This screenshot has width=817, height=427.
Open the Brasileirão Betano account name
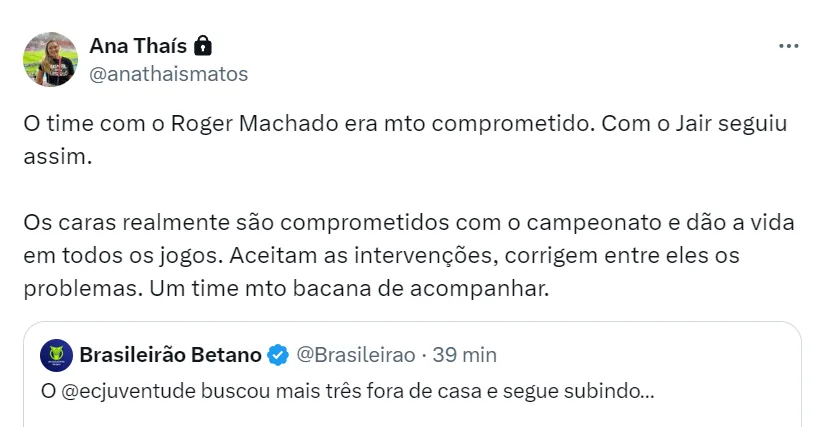click(x=170, y=355)
